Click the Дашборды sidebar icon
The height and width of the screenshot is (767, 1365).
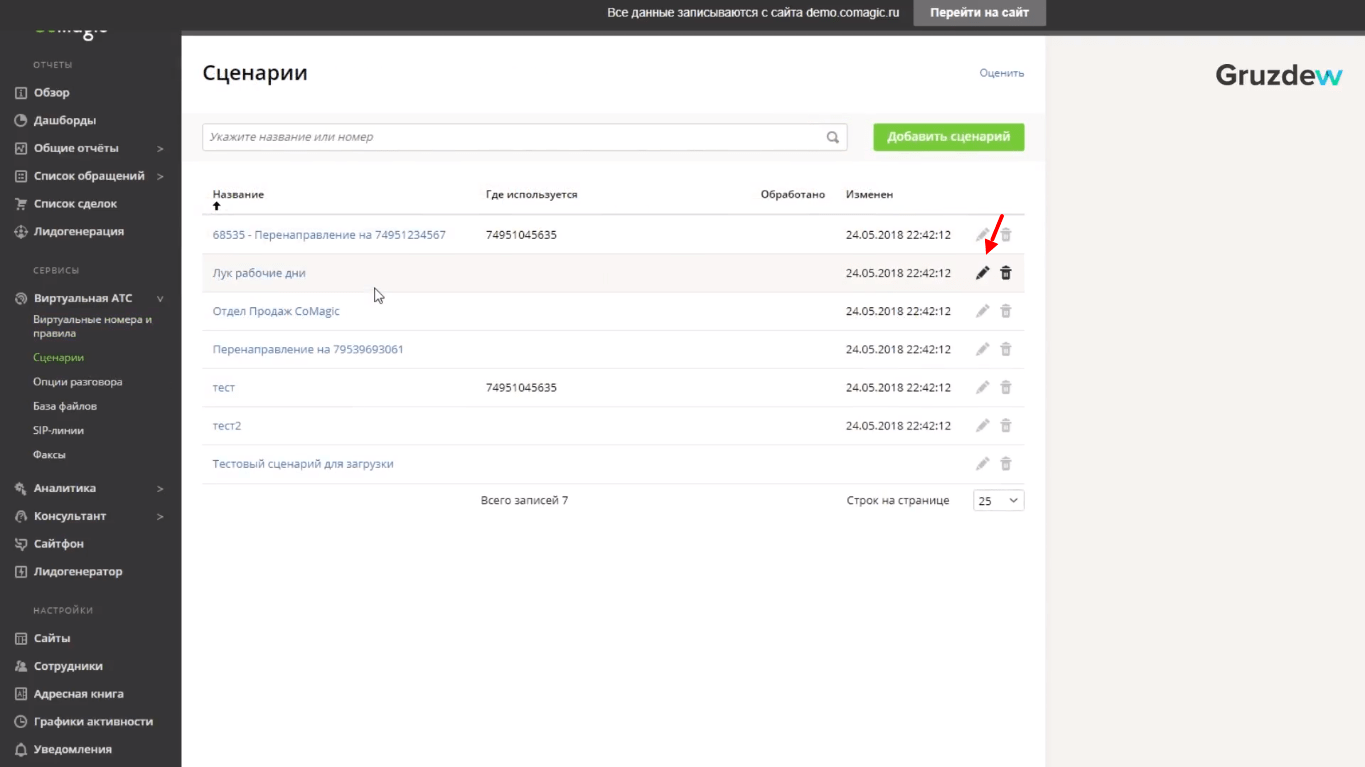pos(21,121)
